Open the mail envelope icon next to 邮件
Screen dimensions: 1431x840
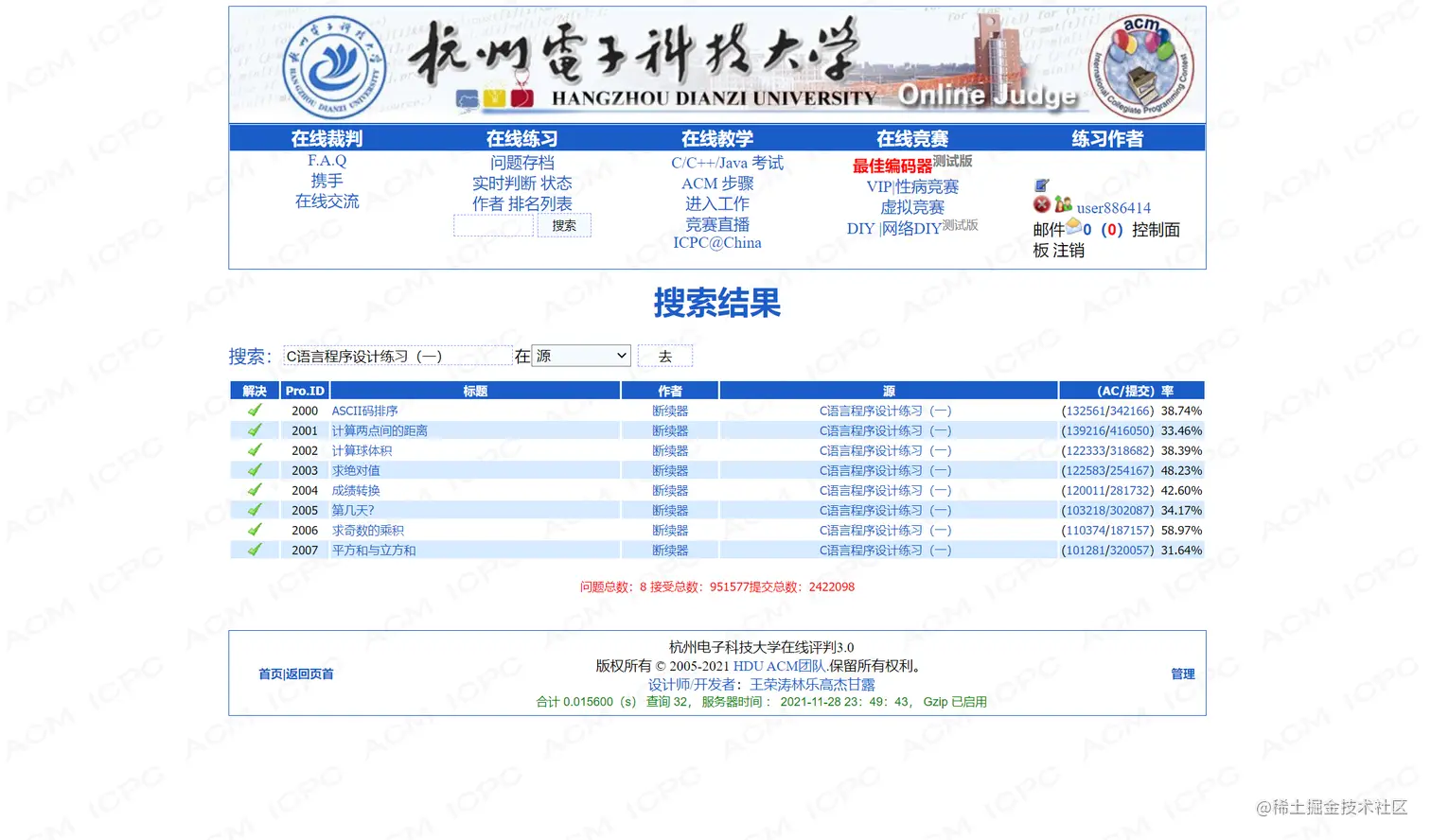(x=1074, y=227)
